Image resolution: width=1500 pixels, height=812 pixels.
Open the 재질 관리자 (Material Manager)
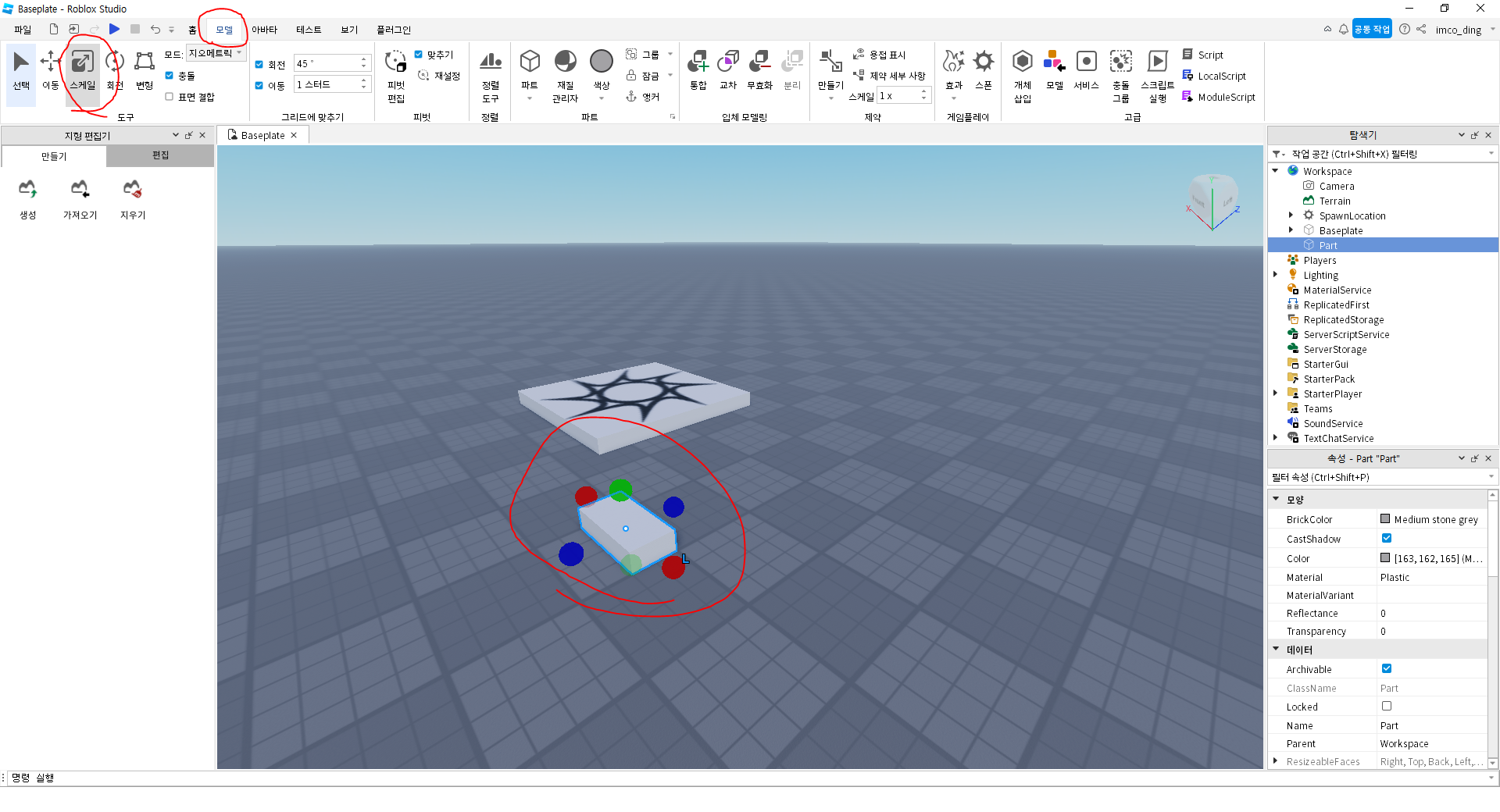[565, 76]
